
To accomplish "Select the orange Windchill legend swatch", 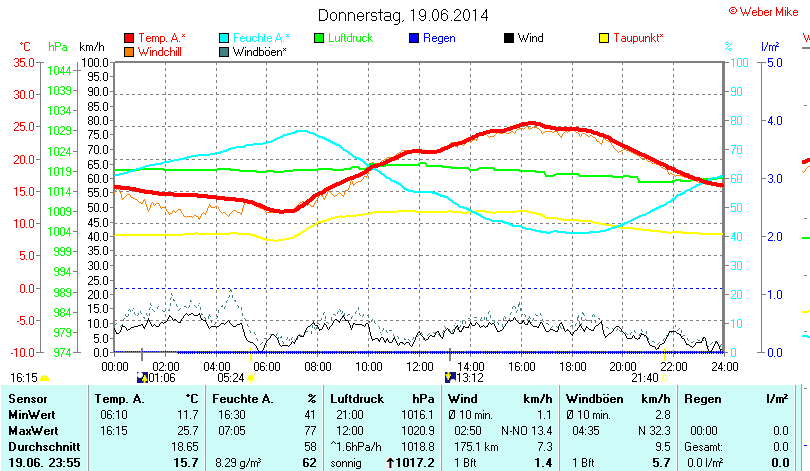I will [128, 51].
